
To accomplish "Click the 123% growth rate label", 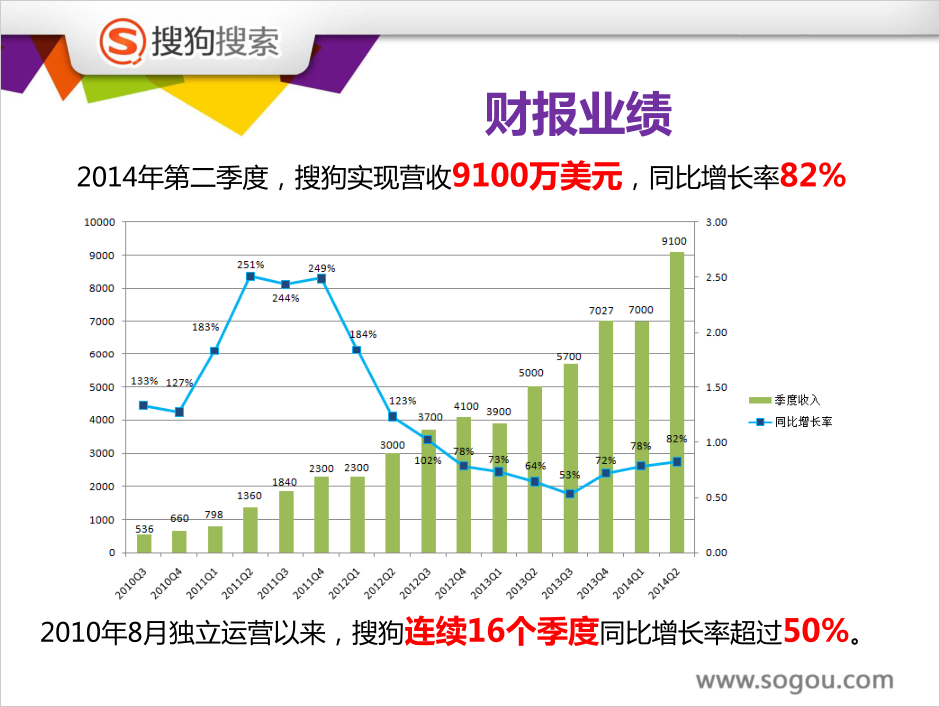I will [403, 401].
